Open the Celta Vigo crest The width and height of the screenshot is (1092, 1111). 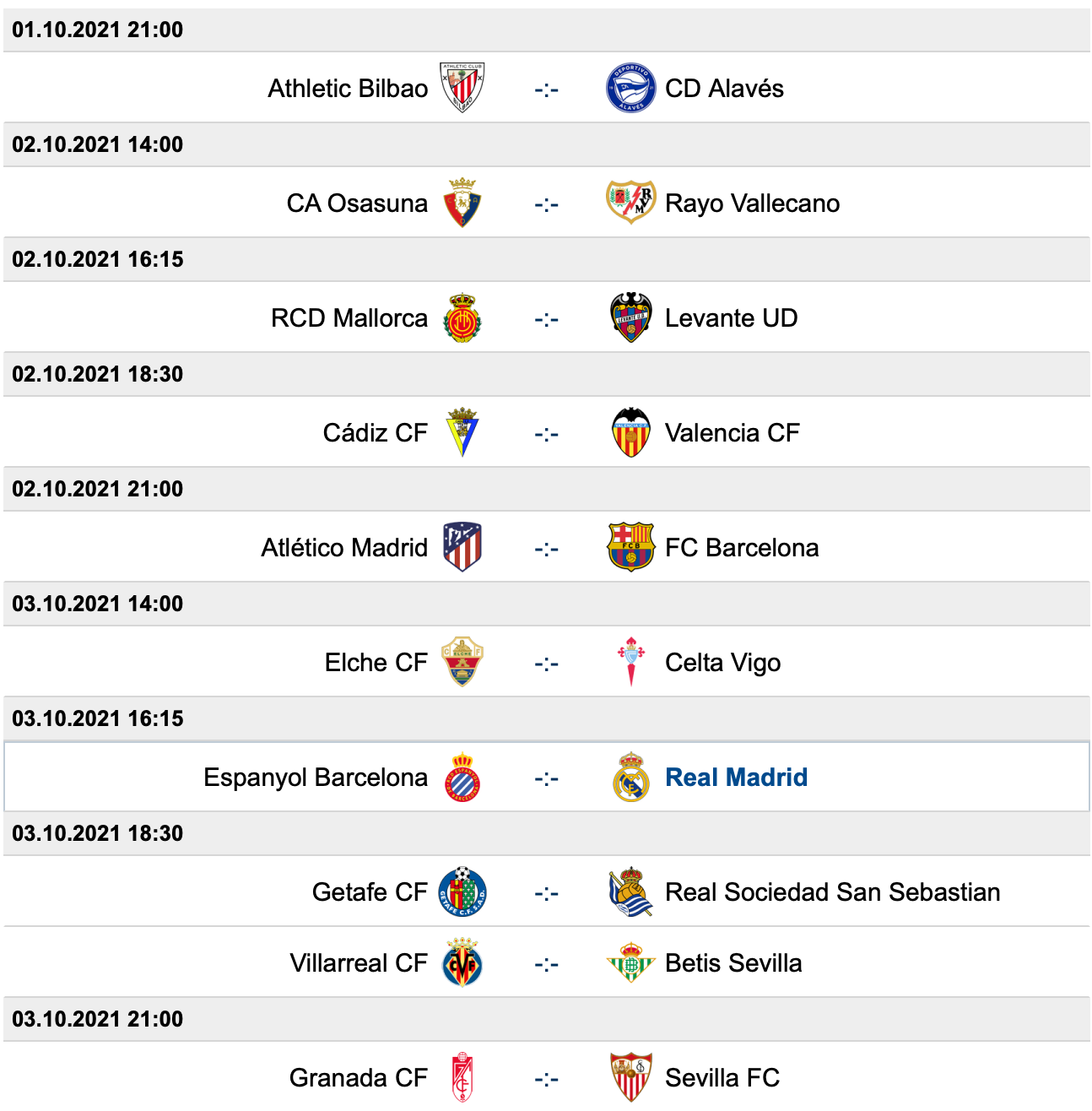(x=630, y=662)
